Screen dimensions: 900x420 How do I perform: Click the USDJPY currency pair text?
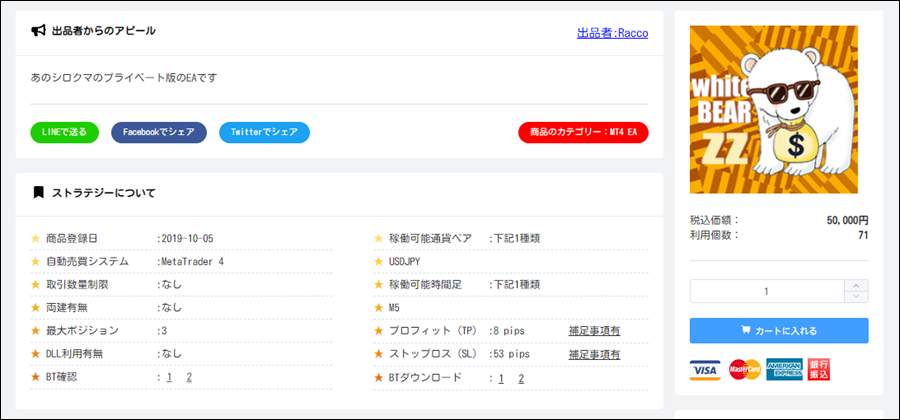pyautogui.click(x=405, y=262)
